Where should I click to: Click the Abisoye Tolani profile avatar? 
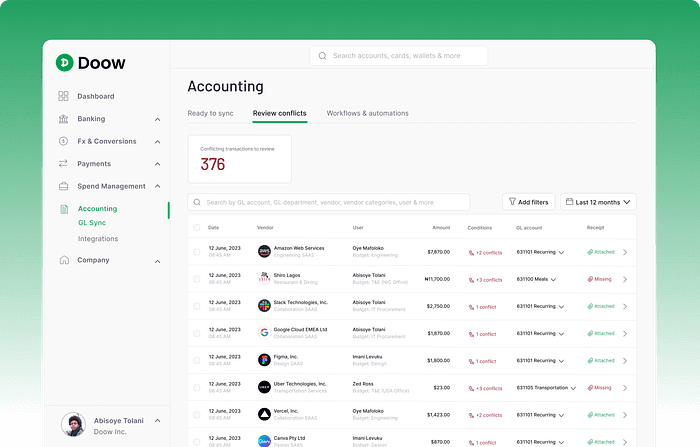[x=73, y=424]
